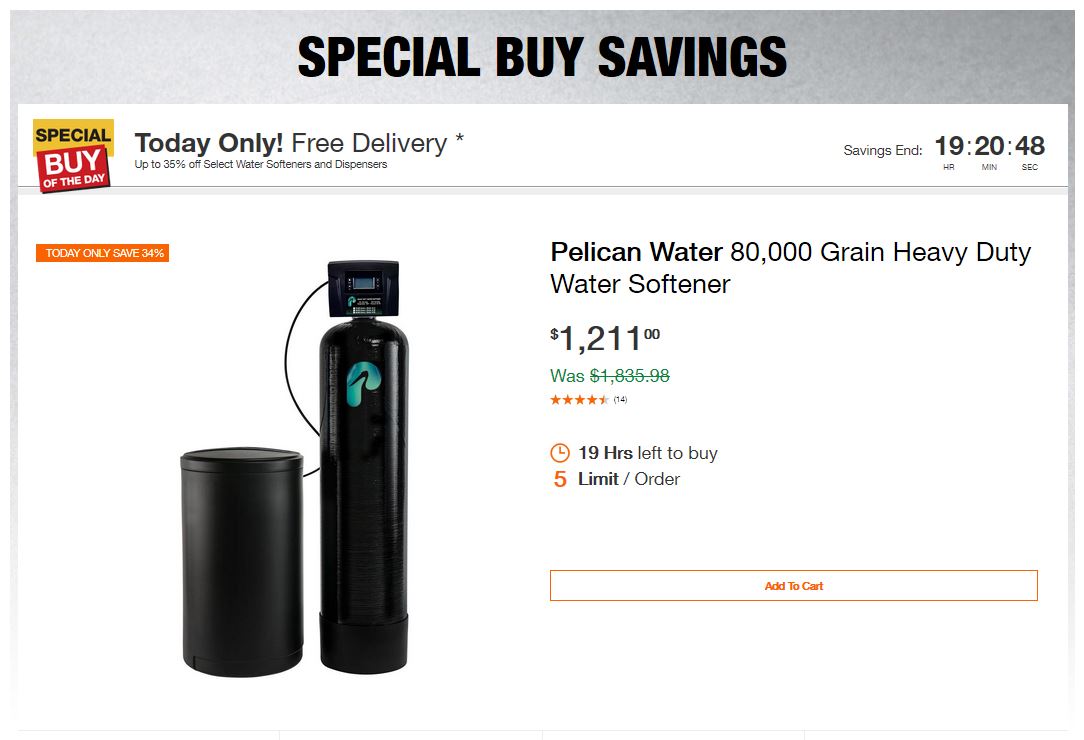Click the star rating icons
Viewport: 1084px width, 740px height.
point(579,400)
